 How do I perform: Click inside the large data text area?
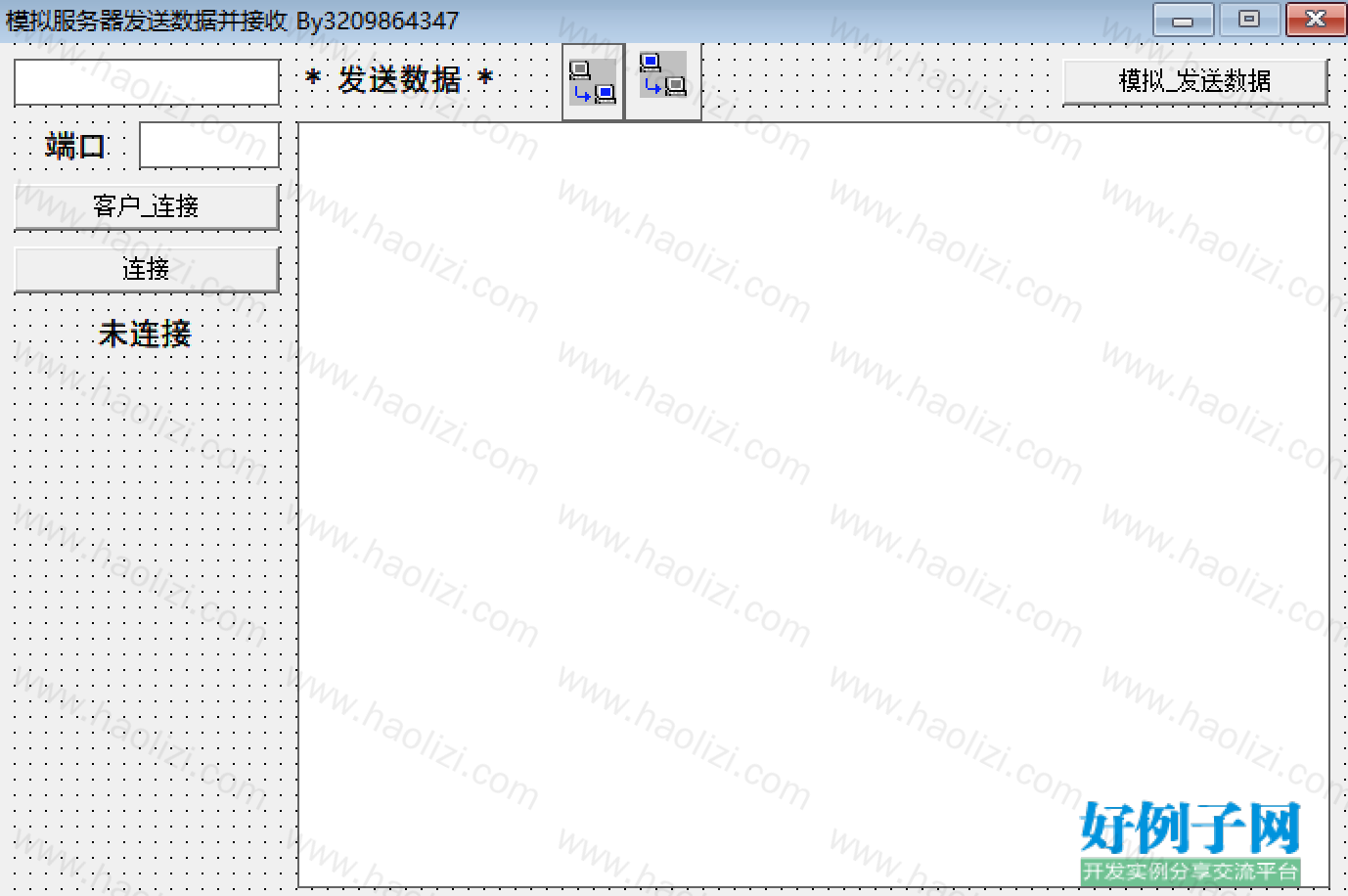coord(814,505)
